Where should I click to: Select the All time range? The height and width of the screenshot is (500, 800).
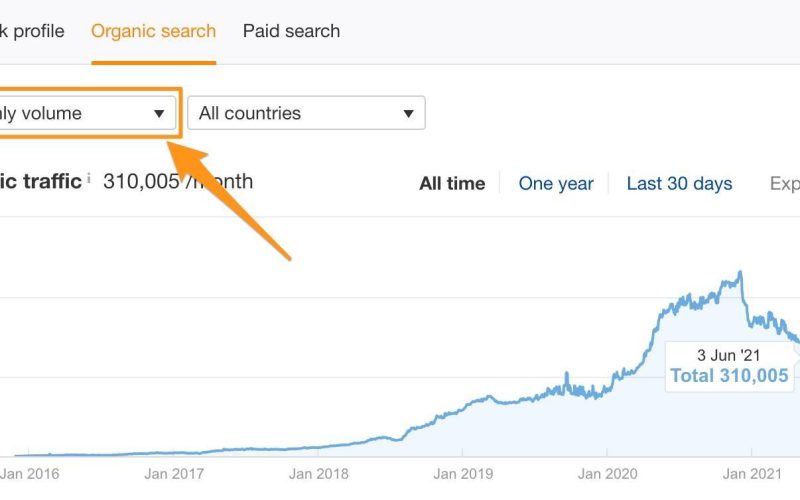pyautogui.click(x=452, y=183)
